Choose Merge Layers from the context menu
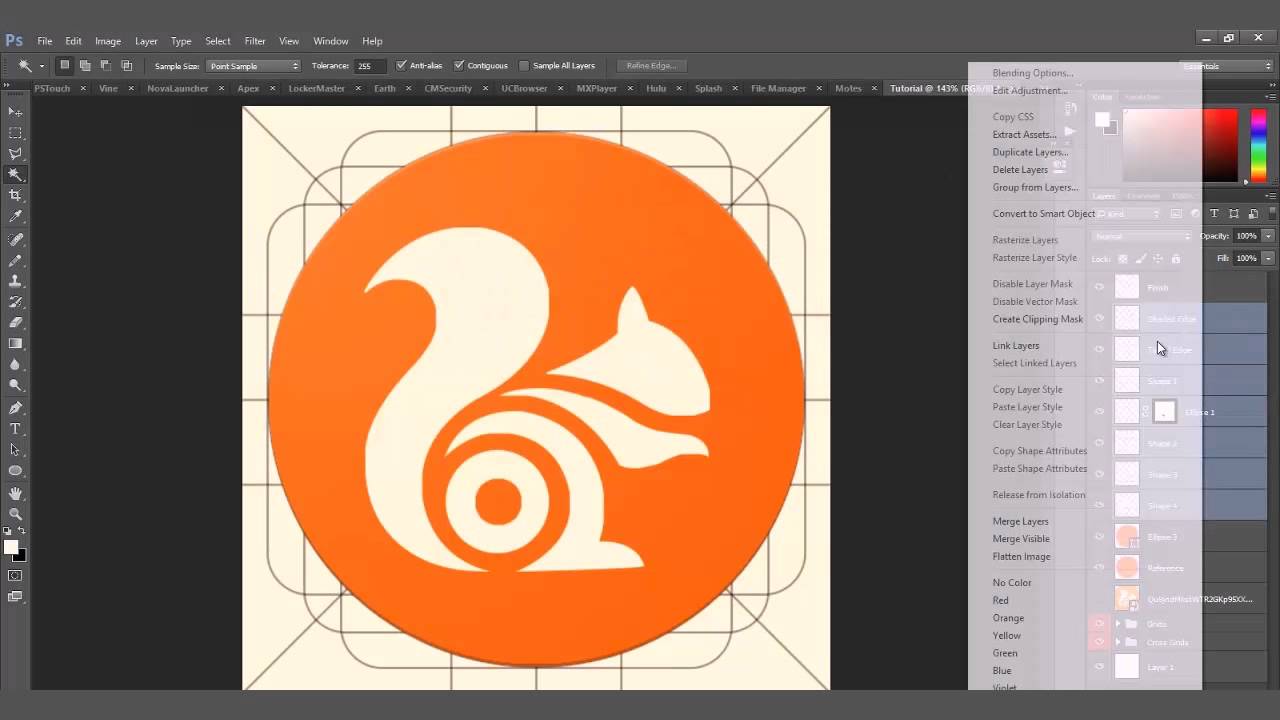The height and width of the screenshot is (720, 1280). click(1020, 521)
